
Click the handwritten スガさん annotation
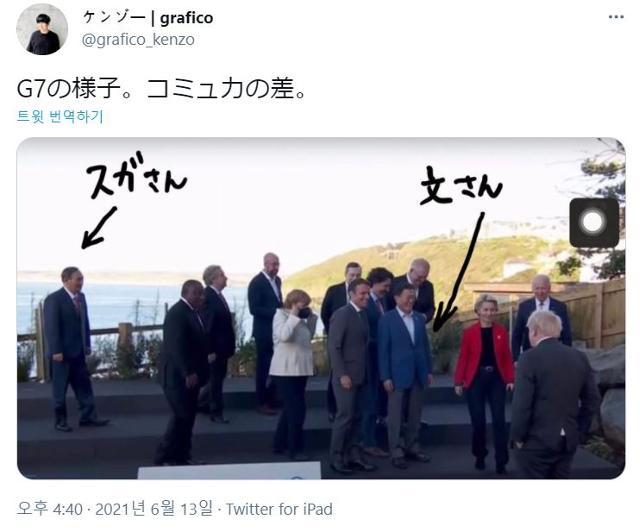coord(136,176)
